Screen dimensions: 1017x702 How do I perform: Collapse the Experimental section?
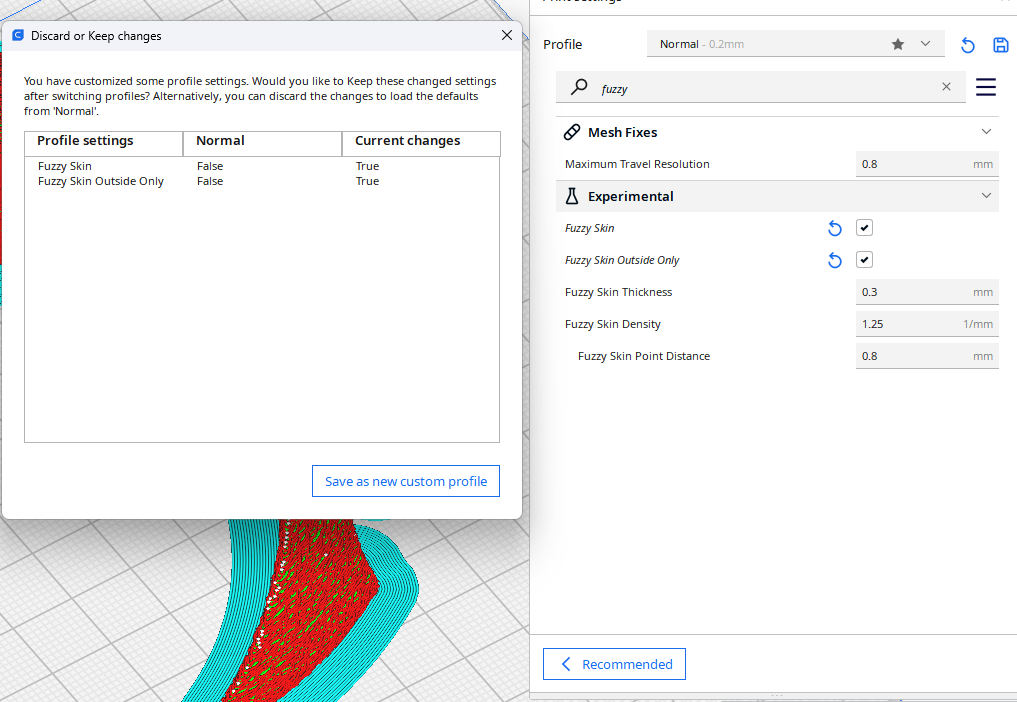(x=986, y=195)
